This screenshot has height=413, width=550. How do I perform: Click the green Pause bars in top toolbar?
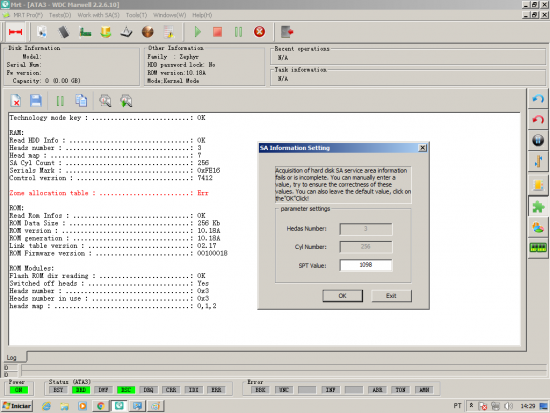(238, 32)
